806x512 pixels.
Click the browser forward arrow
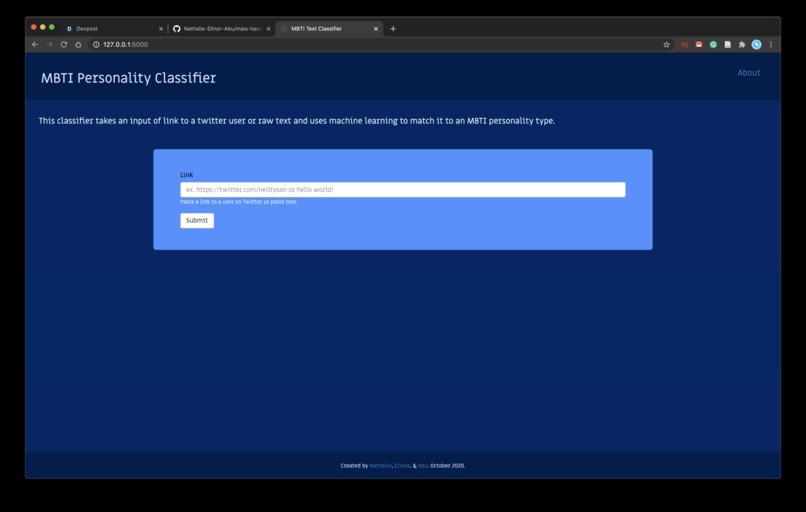click(49, 45)
